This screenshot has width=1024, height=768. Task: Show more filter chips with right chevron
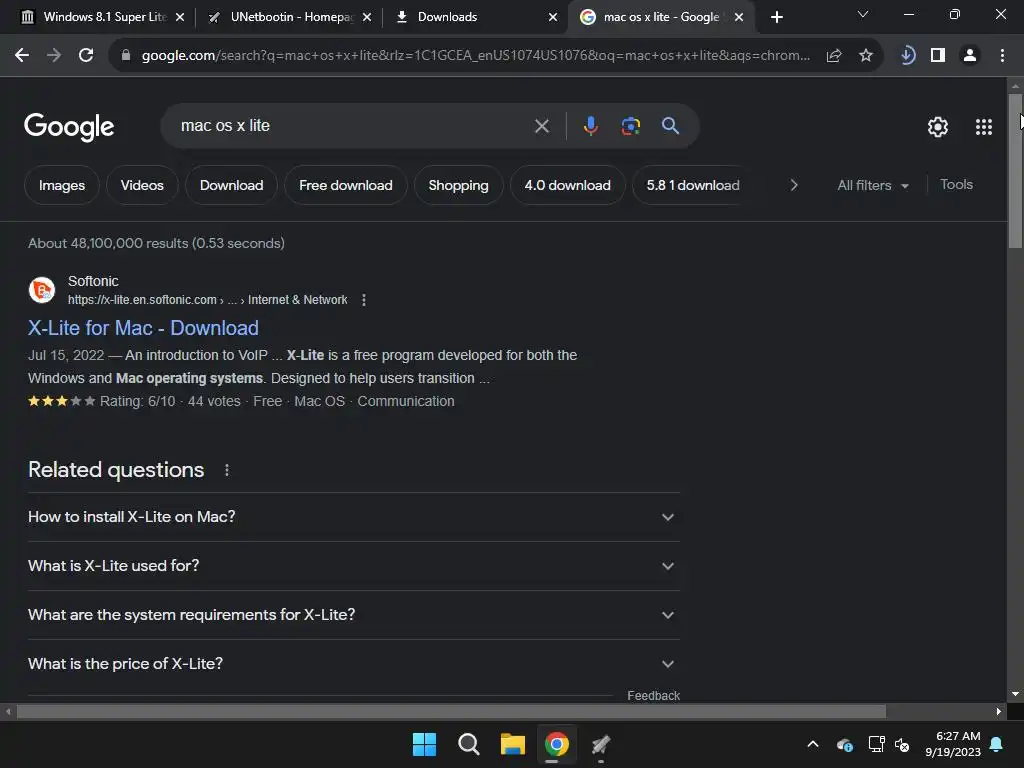[793, 185]
